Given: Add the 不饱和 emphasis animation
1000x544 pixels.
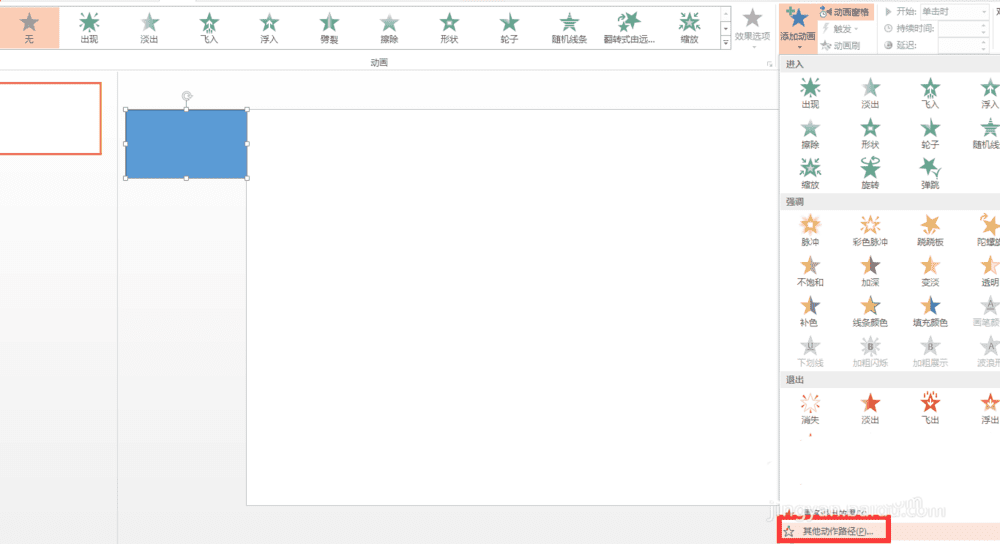Looking at the screenshot, I should [x=810, y=270].
